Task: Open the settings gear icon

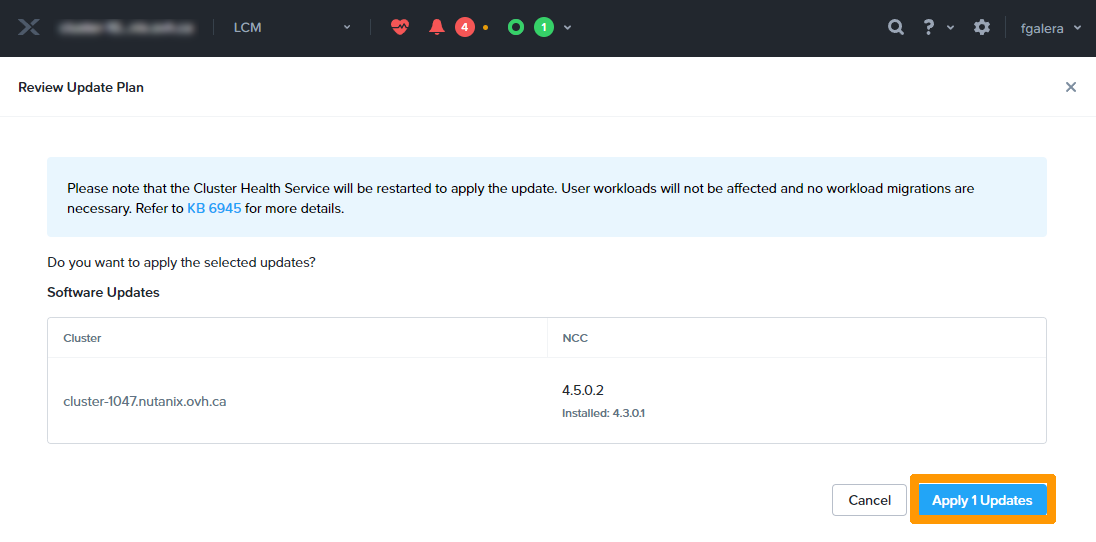Action: click(982, 27)
